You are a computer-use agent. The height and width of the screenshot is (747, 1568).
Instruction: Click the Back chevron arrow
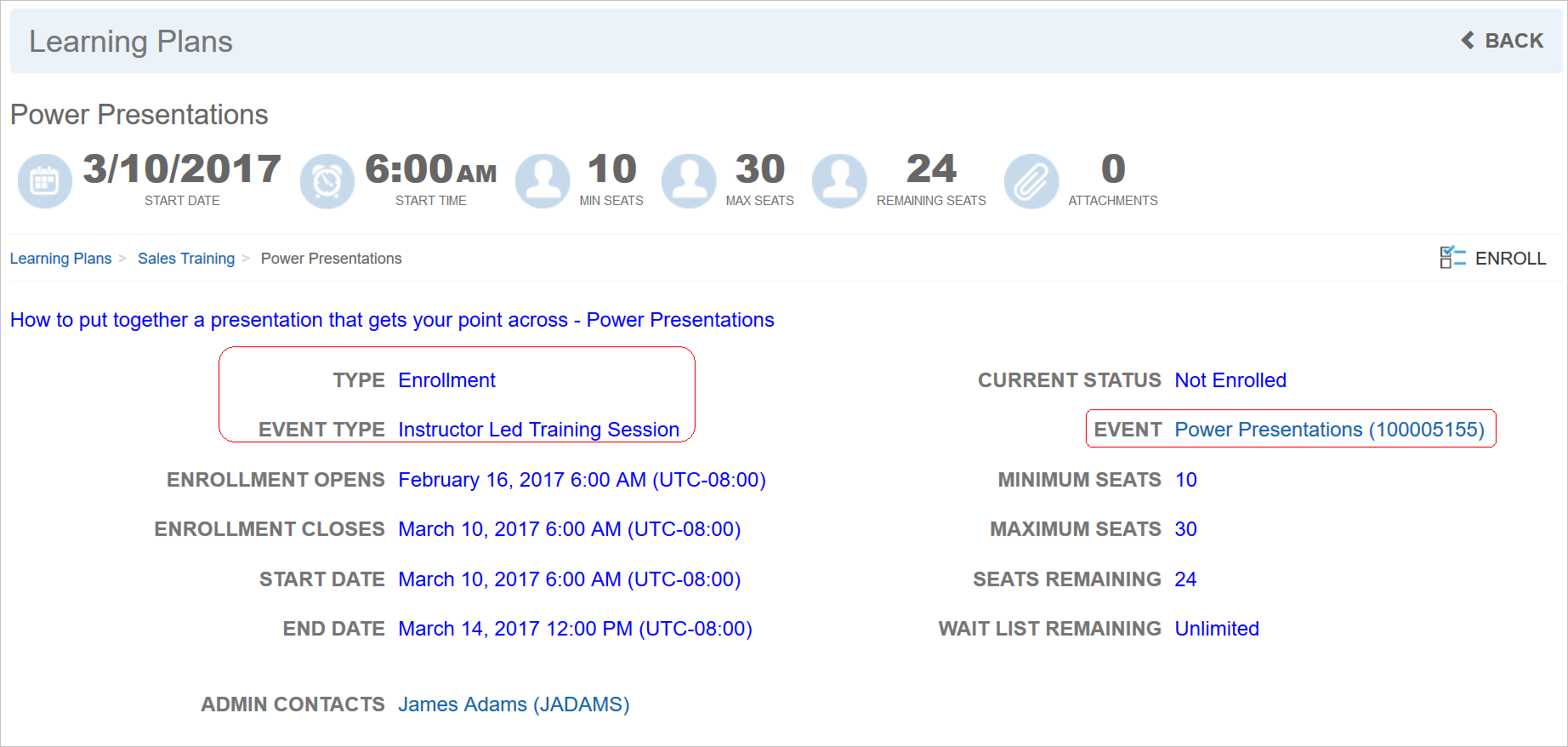(x=1468, y=40)
